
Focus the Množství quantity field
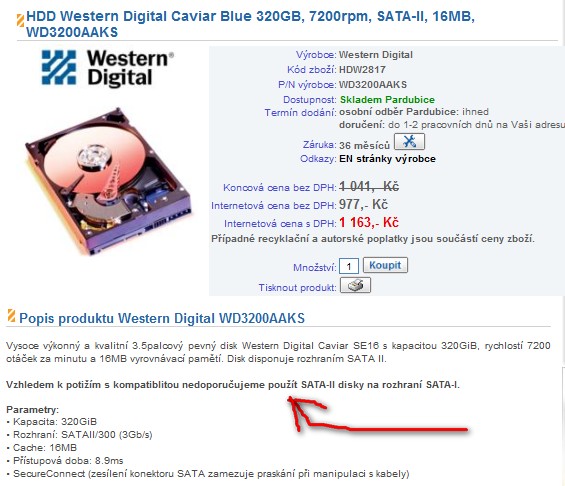coord(348,266)
